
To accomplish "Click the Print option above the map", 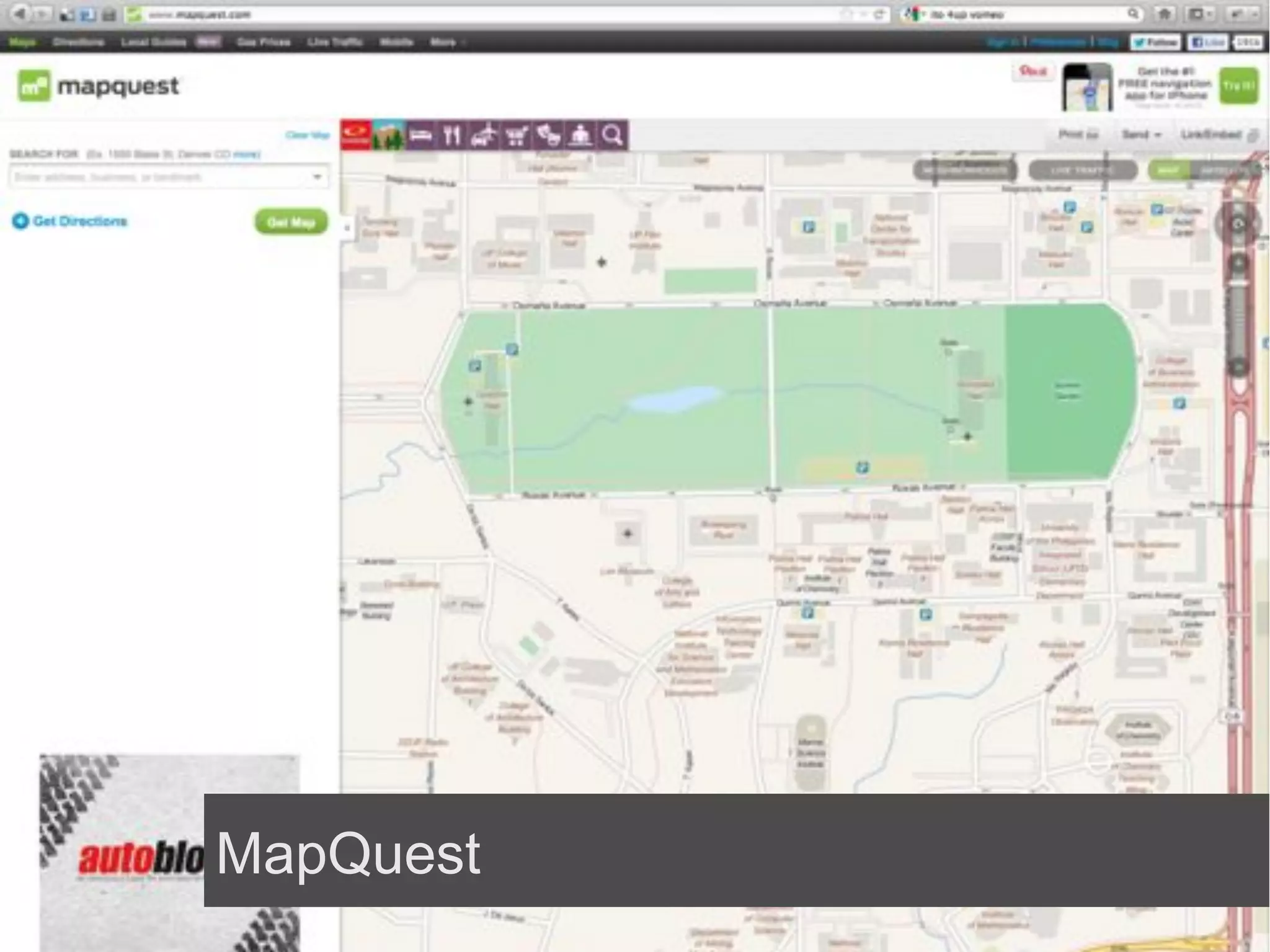I will (1078, 135).
